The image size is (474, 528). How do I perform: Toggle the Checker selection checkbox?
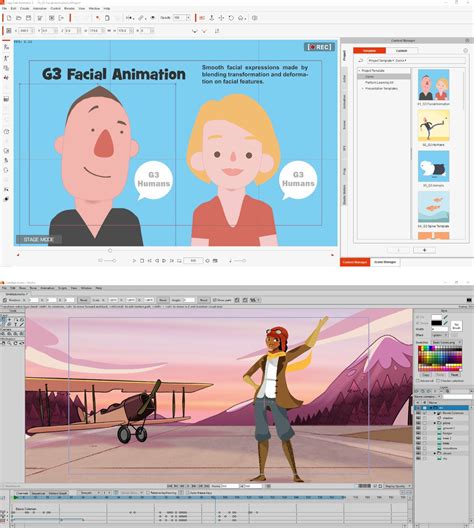click(x=438, y=381)
